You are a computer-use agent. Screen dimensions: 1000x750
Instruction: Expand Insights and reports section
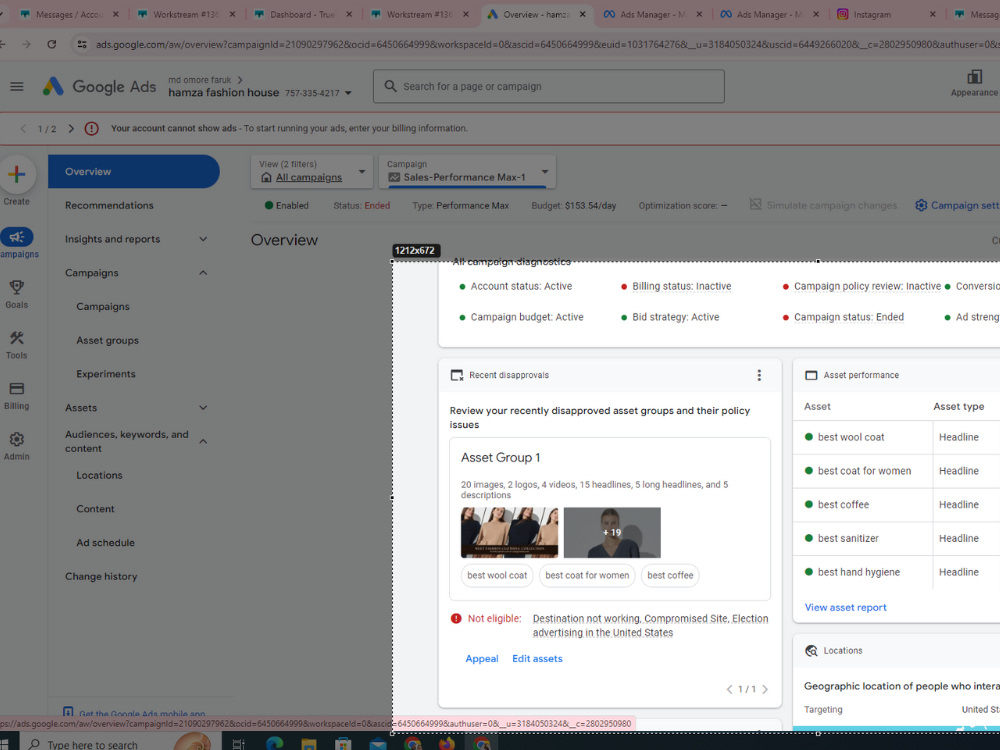click(x=203, y=239)
